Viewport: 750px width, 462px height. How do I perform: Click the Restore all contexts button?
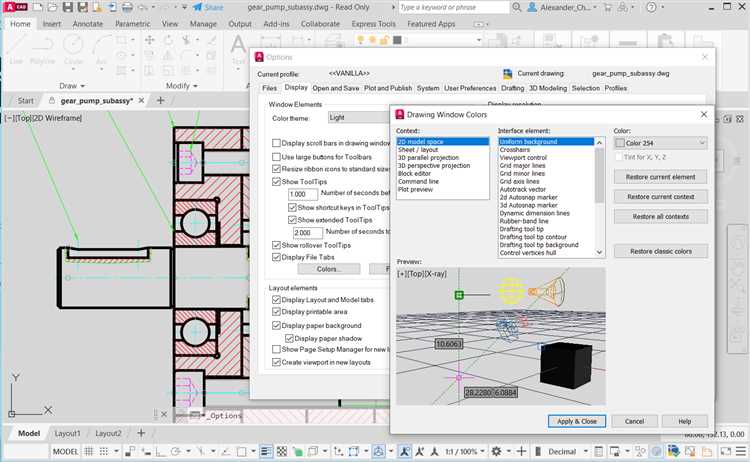(x=661, y=217)
